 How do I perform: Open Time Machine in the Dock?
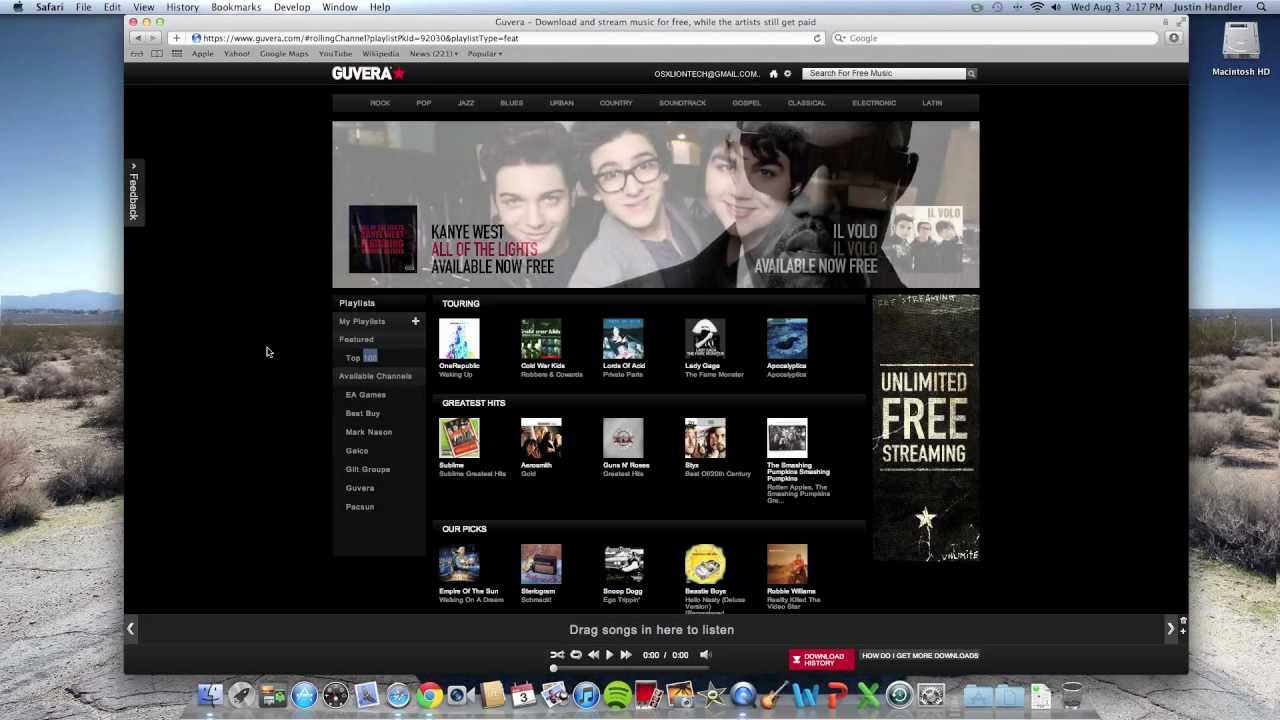pyautogui.click(x=899, y=695)
